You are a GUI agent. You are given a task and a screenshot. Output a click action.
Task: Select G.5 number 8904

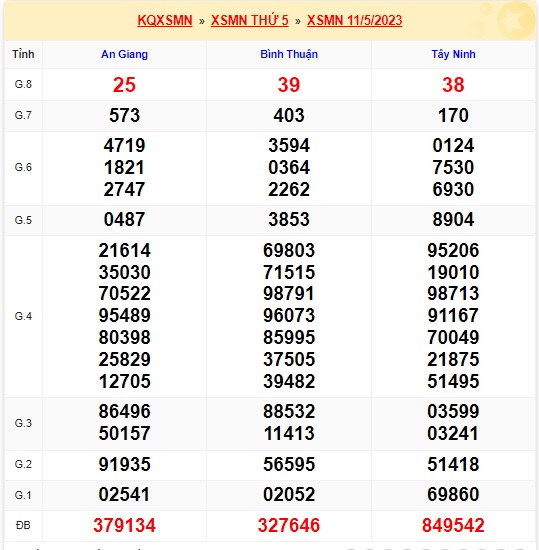click(453, 220)
